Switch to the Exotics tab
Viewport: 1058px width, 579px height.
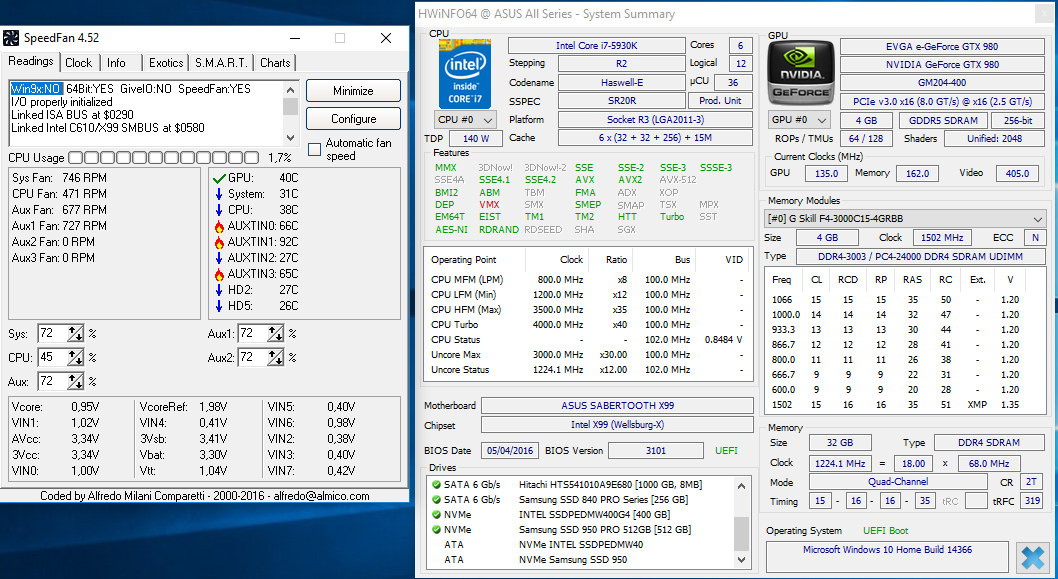tap(166, 63)
